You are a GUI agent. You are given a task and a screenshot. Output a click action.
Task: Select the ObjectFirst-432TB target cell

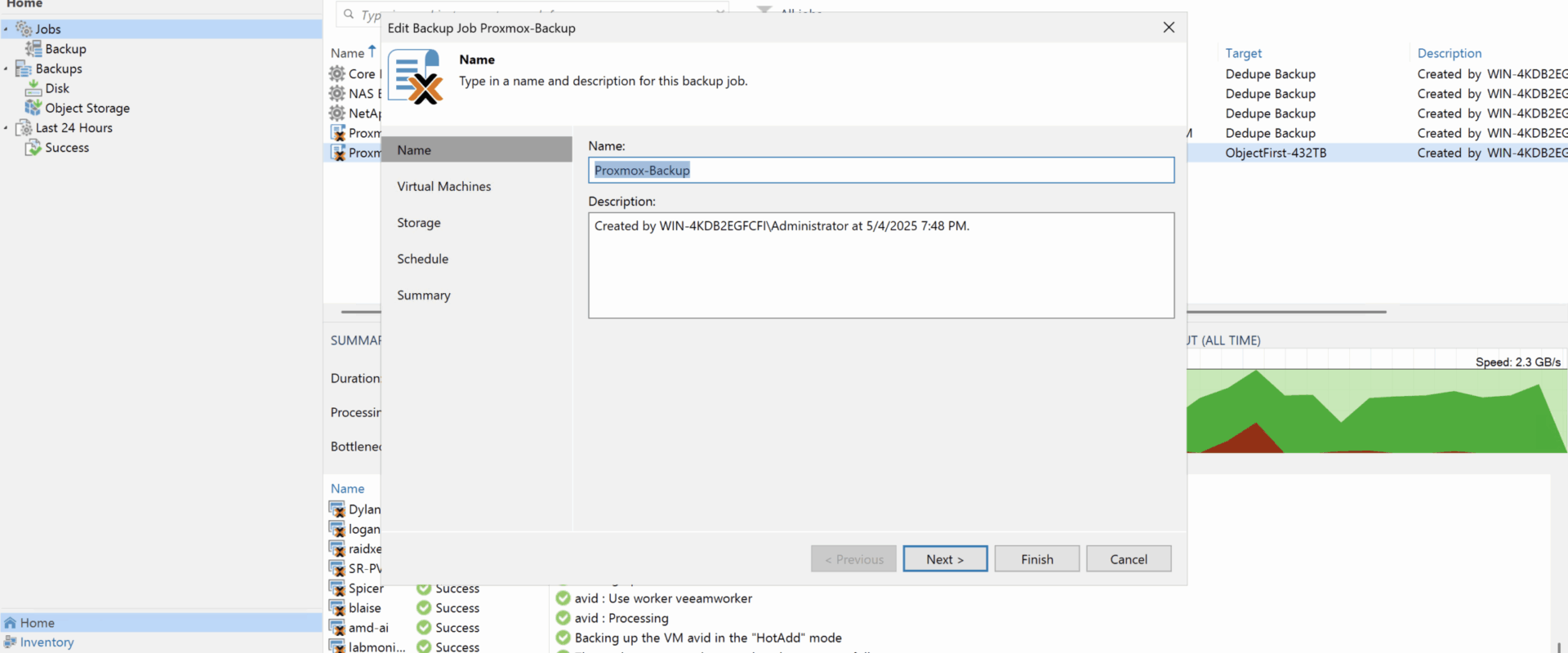(x=1276, y=153)
